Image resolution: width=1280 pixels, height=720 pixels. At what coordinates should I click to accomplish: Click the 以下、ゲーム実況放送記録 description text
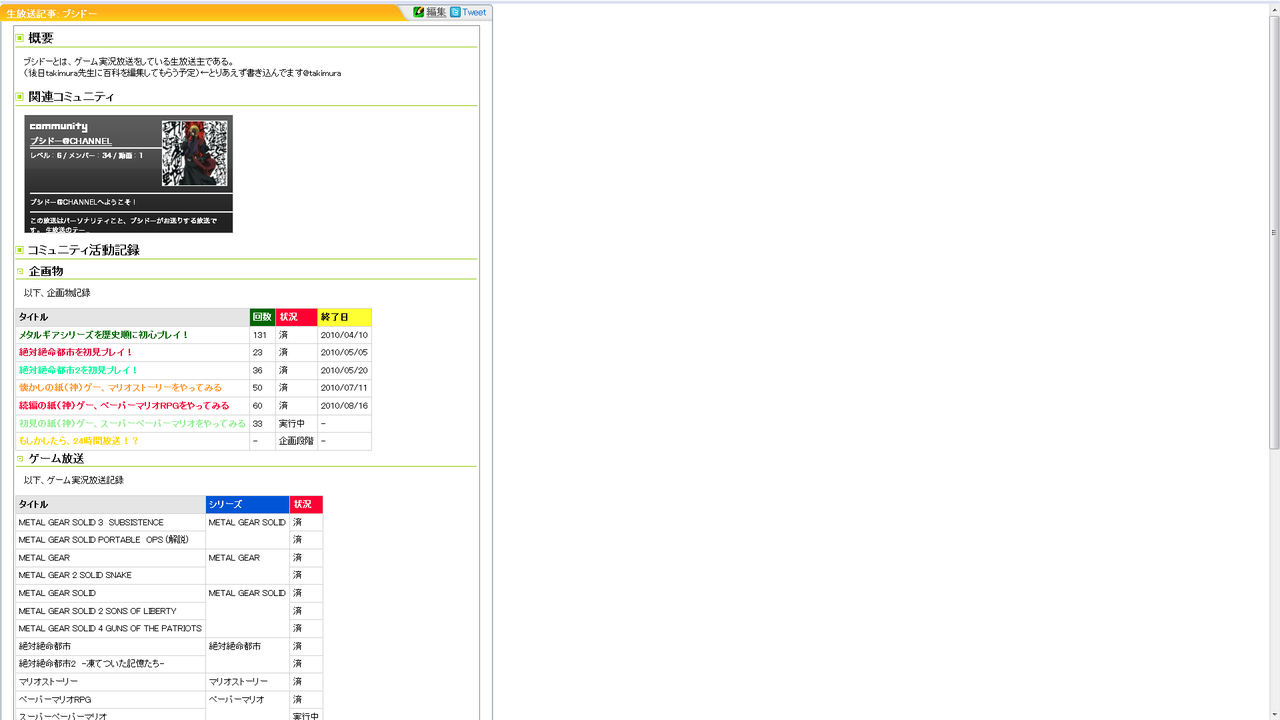click(74, 480)
